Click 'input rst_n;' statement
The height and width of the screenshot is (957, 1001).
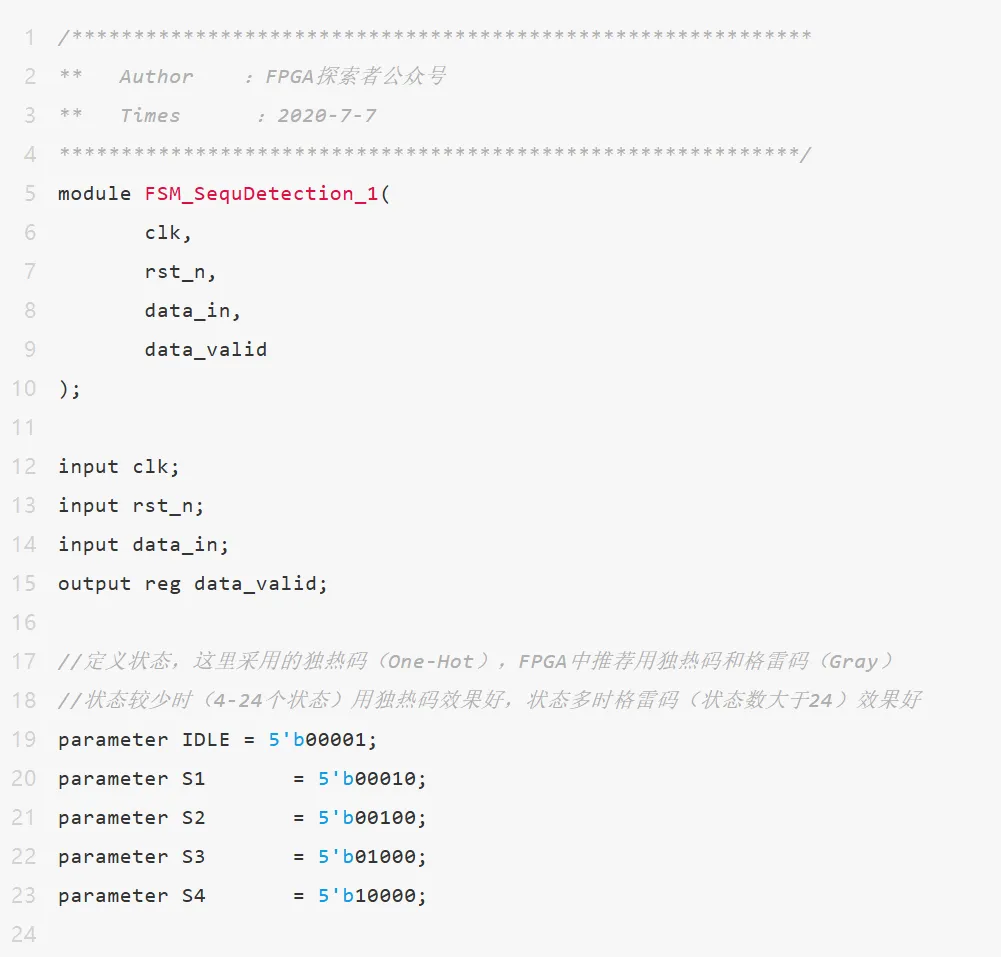131,506
